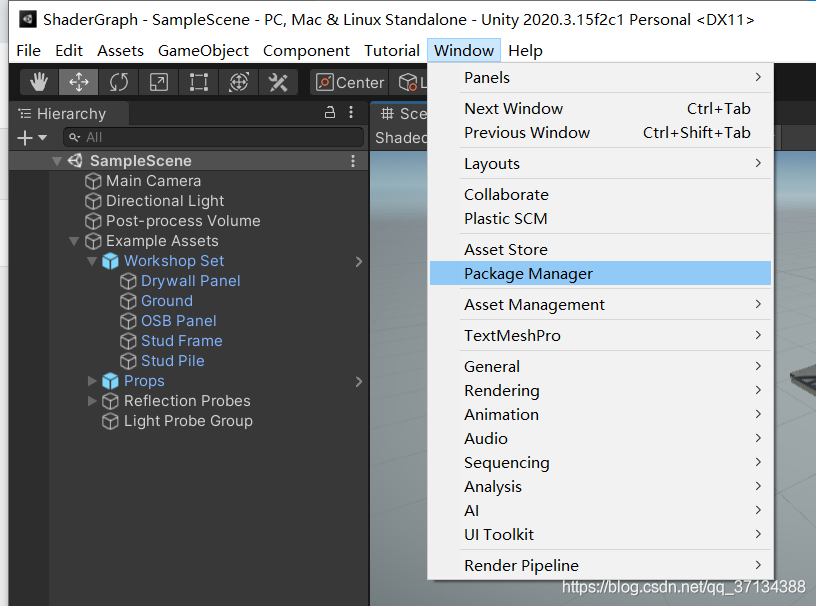Open the UI Toolkit submenu
Screen dimensions: 816x606
coord(601,534)
